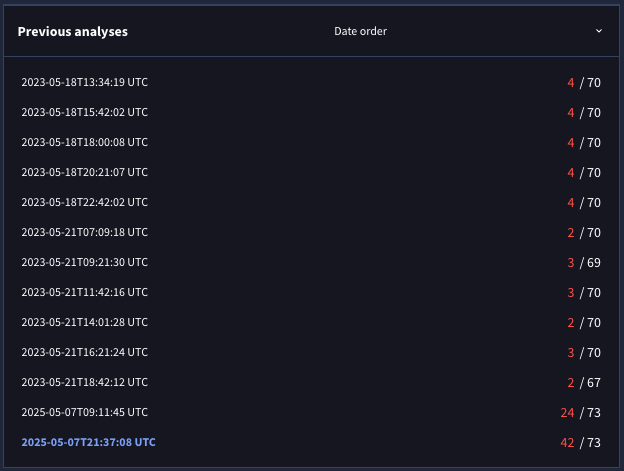Select the 2023-05-21T14:01:28 UTC entry

click(x=84, y=322)
